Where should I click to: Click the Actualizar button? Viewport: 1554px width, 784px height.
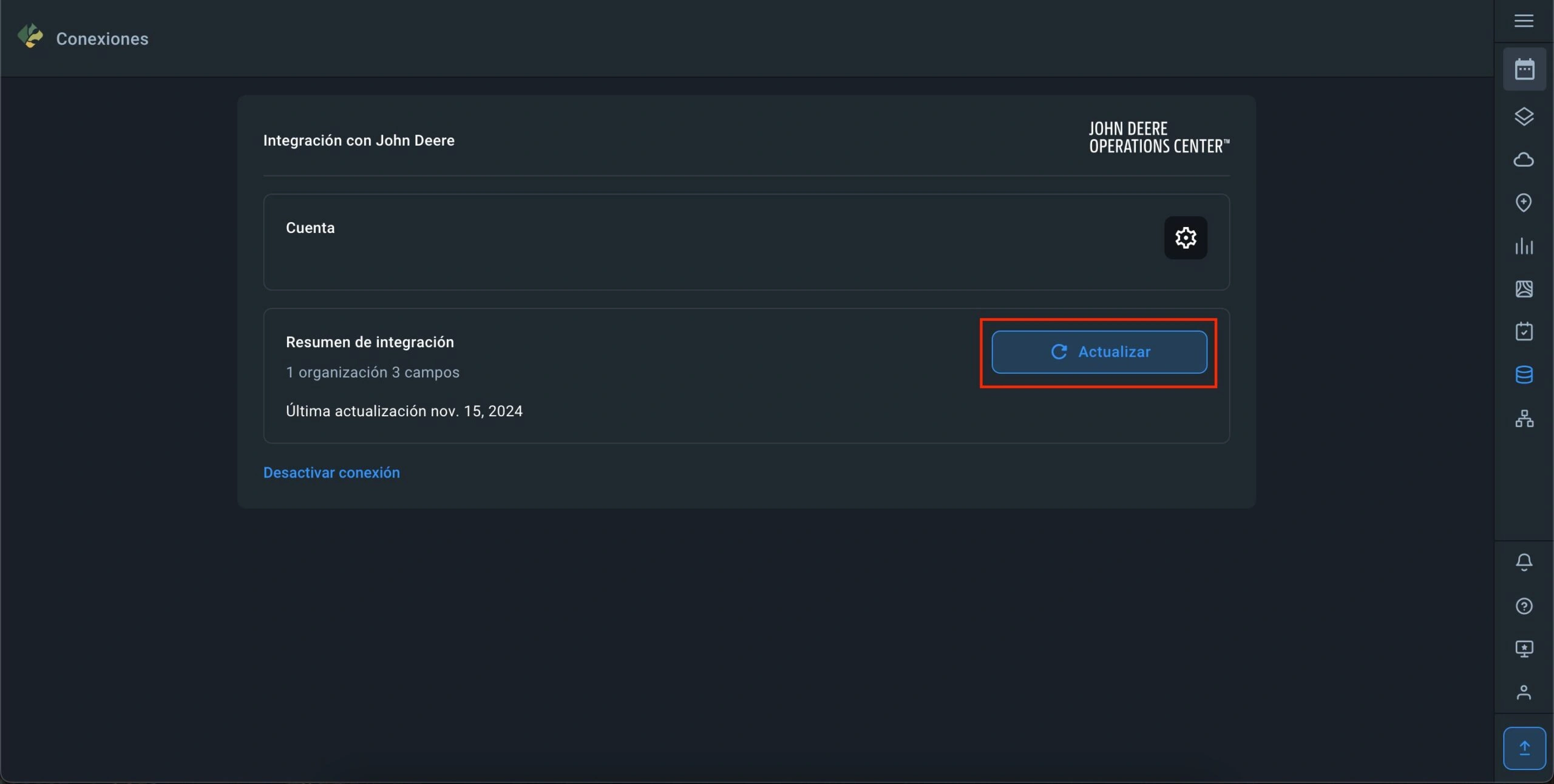pos(1099,352)
